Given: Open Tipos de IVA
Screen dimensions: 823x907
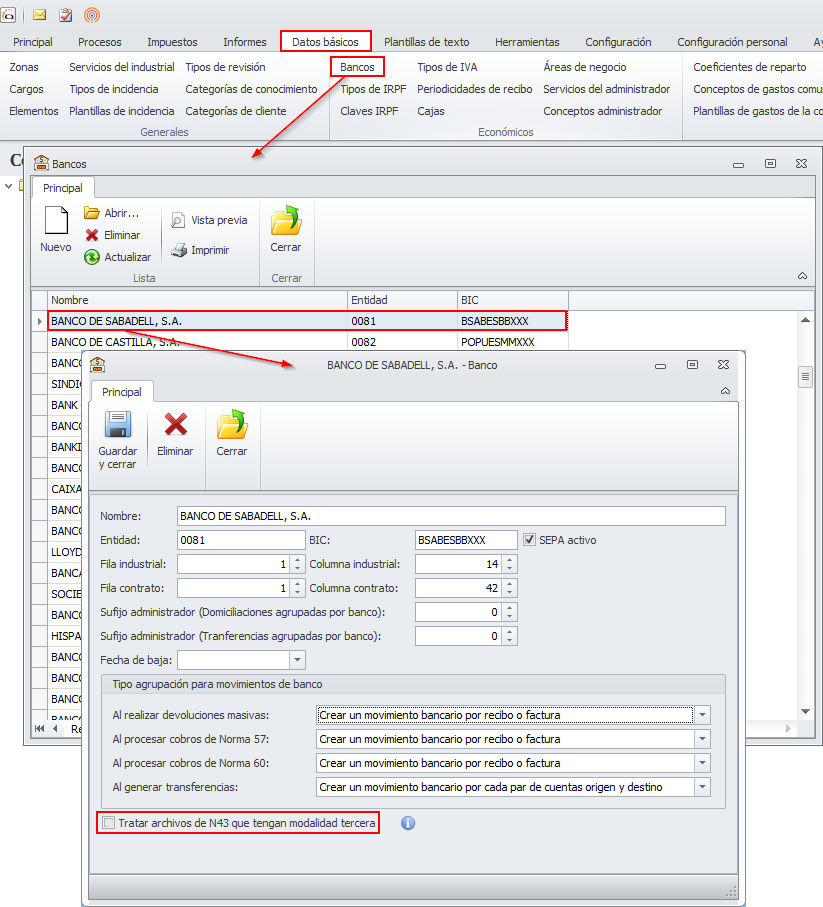Looking at the screenshot, I should pyautogui.click(x=447, y=67).
